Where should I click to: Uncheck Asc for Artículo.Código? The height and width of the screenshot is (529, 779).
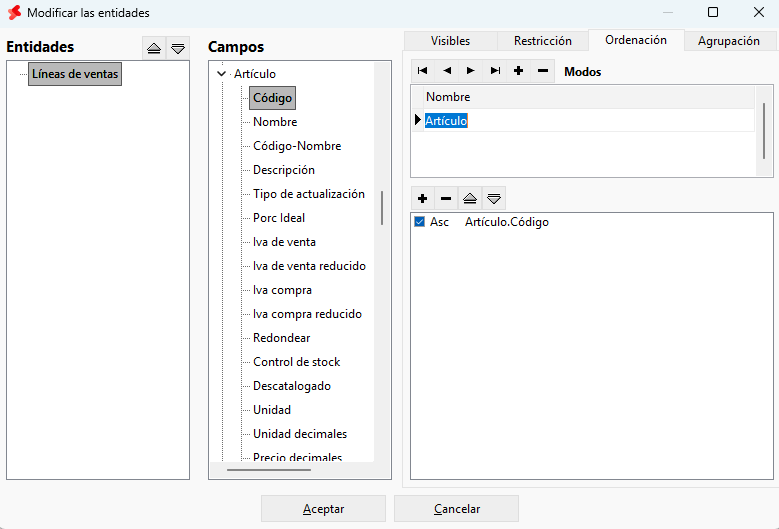[x=419, y=222]
